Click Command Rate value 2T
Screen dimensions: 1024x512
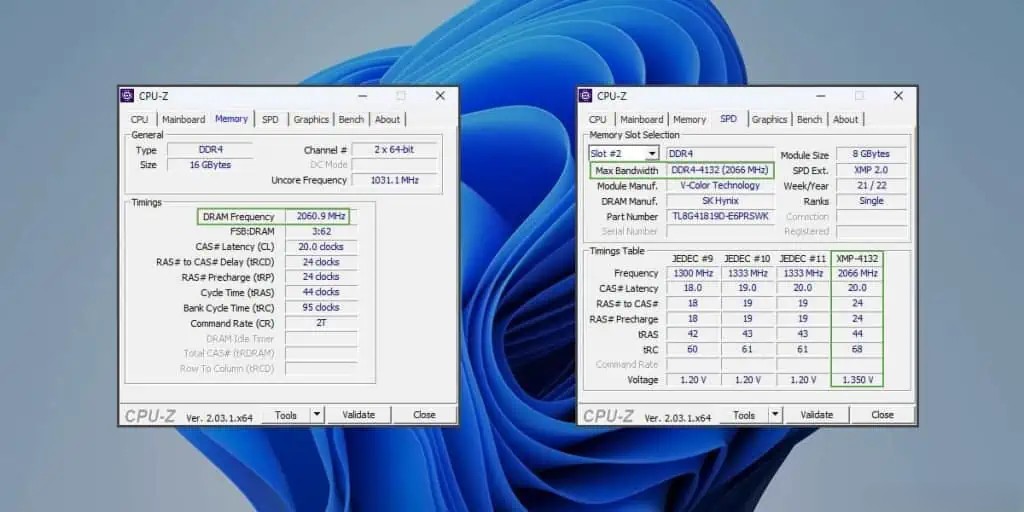(x=321, y=323)
